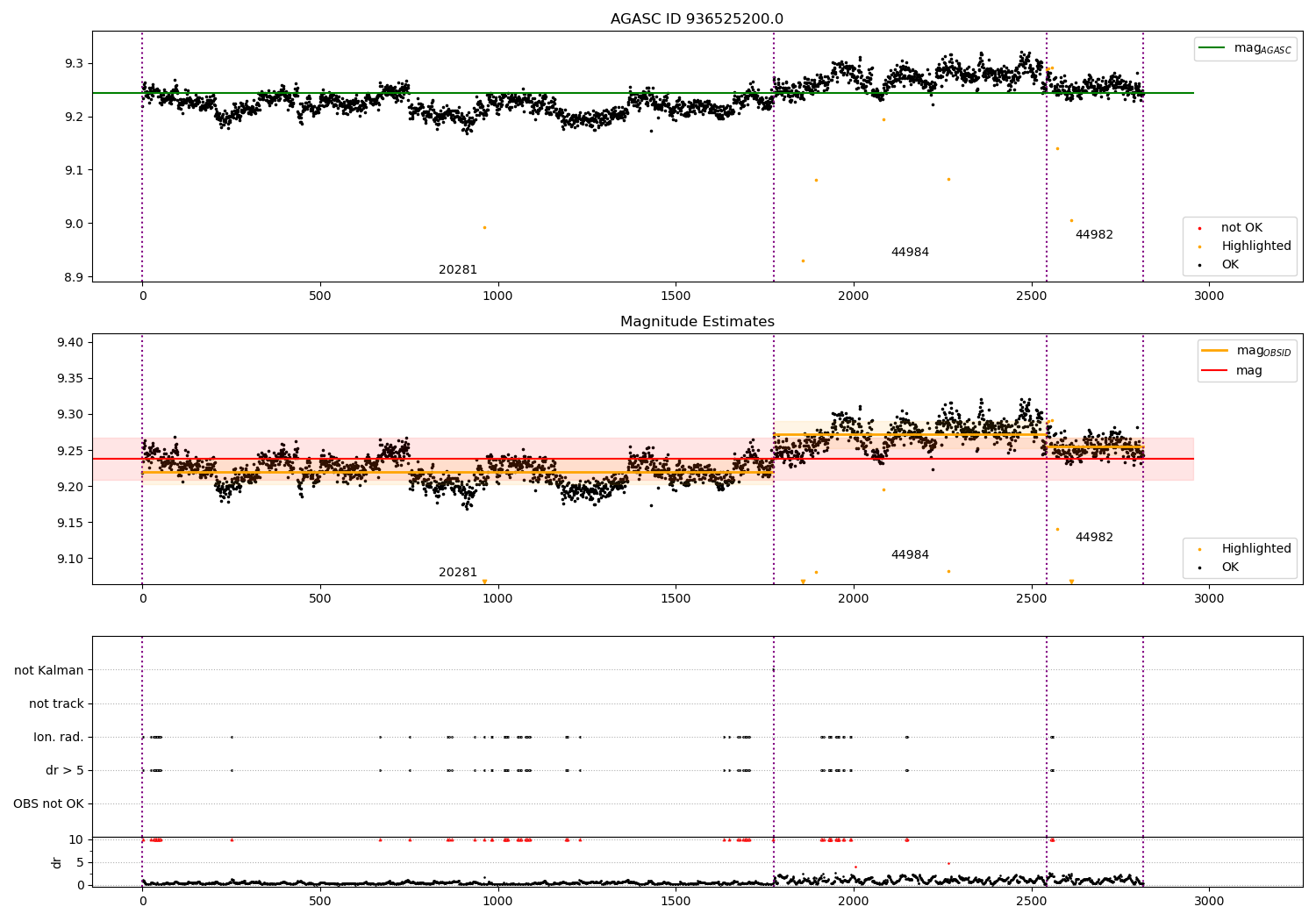
Task: Click the 2000 x-axis tick under bottom plot
Action: [854, 901]
